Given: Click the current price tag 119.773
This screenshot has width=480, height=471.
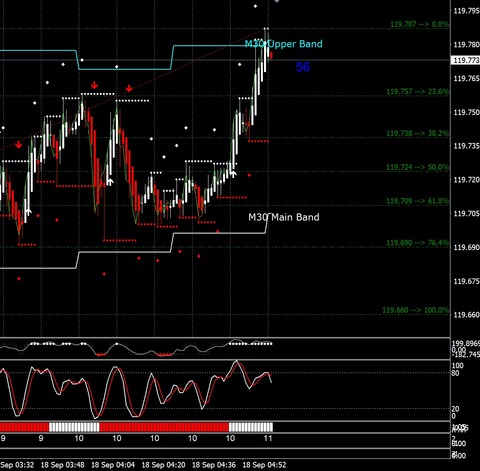Looking at the screenshot, I should coord(466,60).
